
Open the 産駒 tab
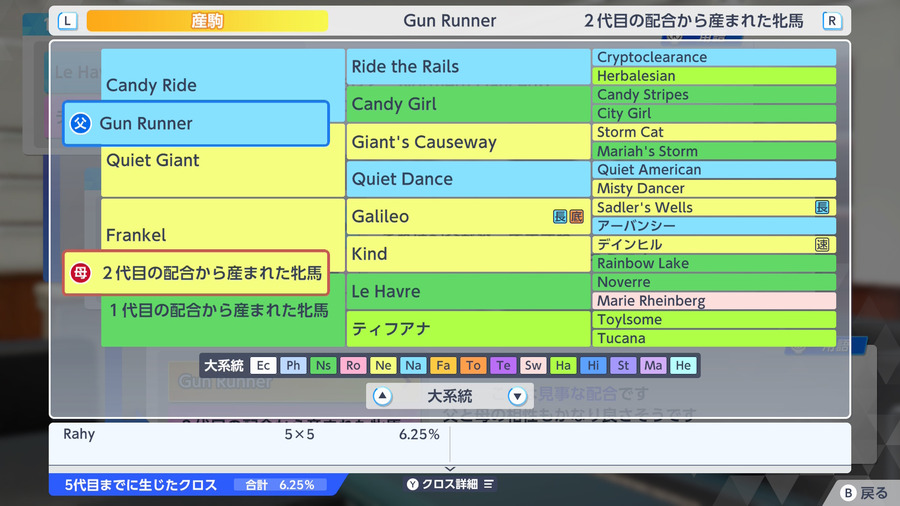click(x=207, y=21)
